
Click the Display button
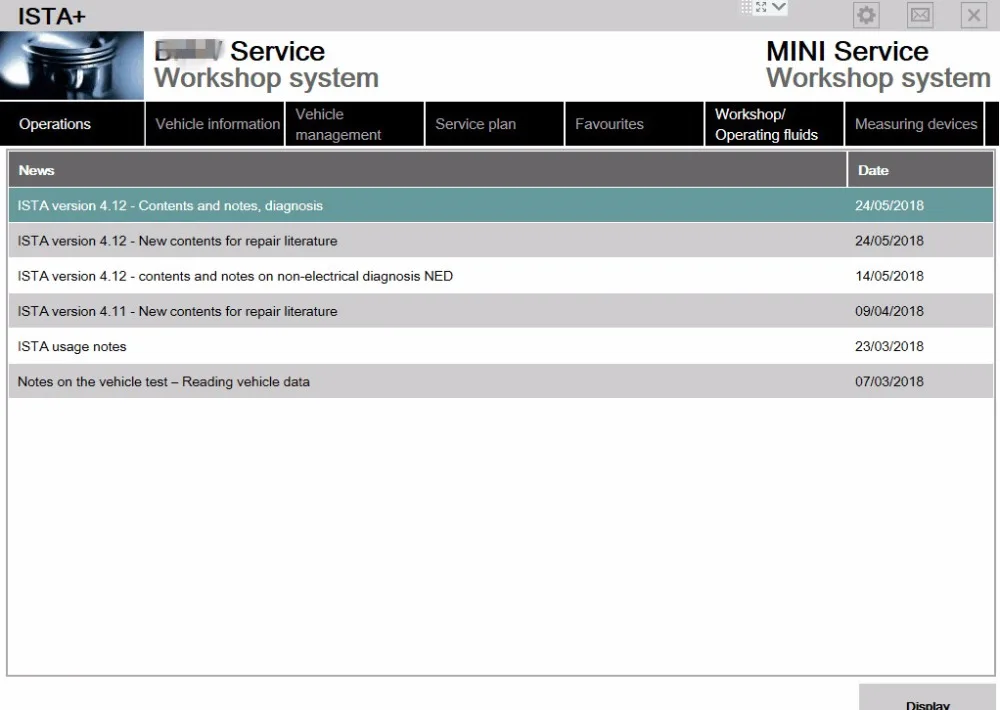(927, 698)
